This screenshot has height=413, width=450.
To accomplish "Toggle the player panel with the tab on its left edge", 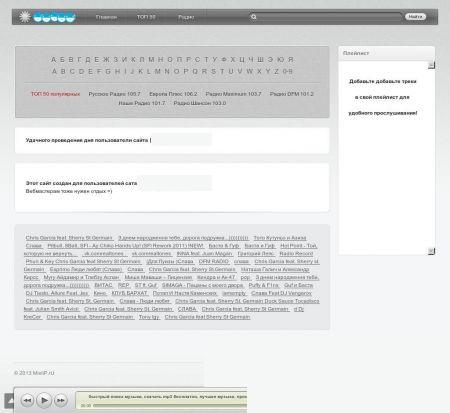I will click(9, 400).
